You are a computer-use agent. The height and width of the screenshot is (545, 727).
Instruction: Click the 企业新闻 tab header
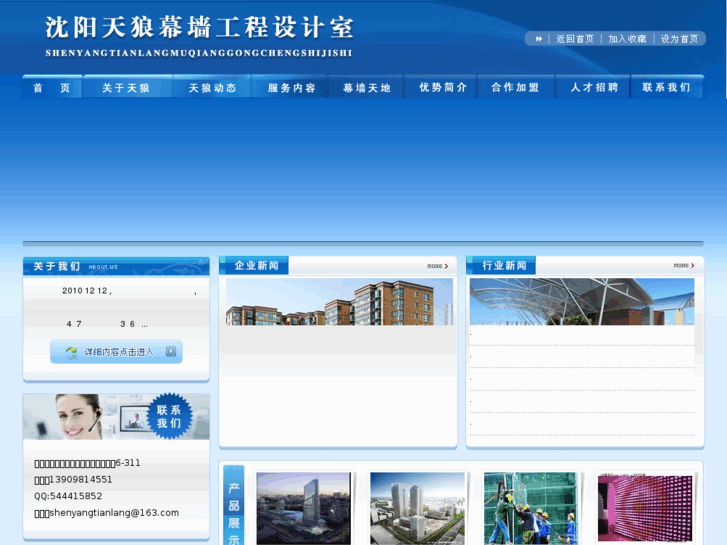point(254,265)
